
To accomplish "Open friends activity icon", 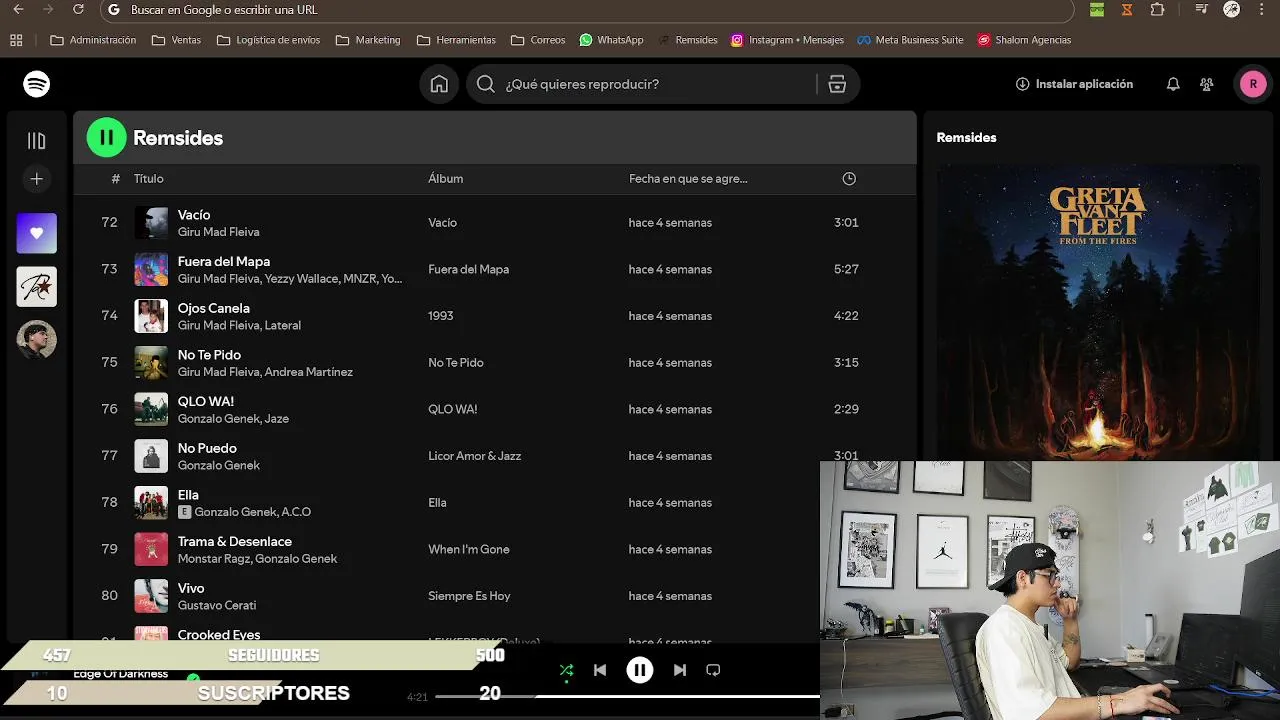I will pyautogui.click(x=1207, y=84).
